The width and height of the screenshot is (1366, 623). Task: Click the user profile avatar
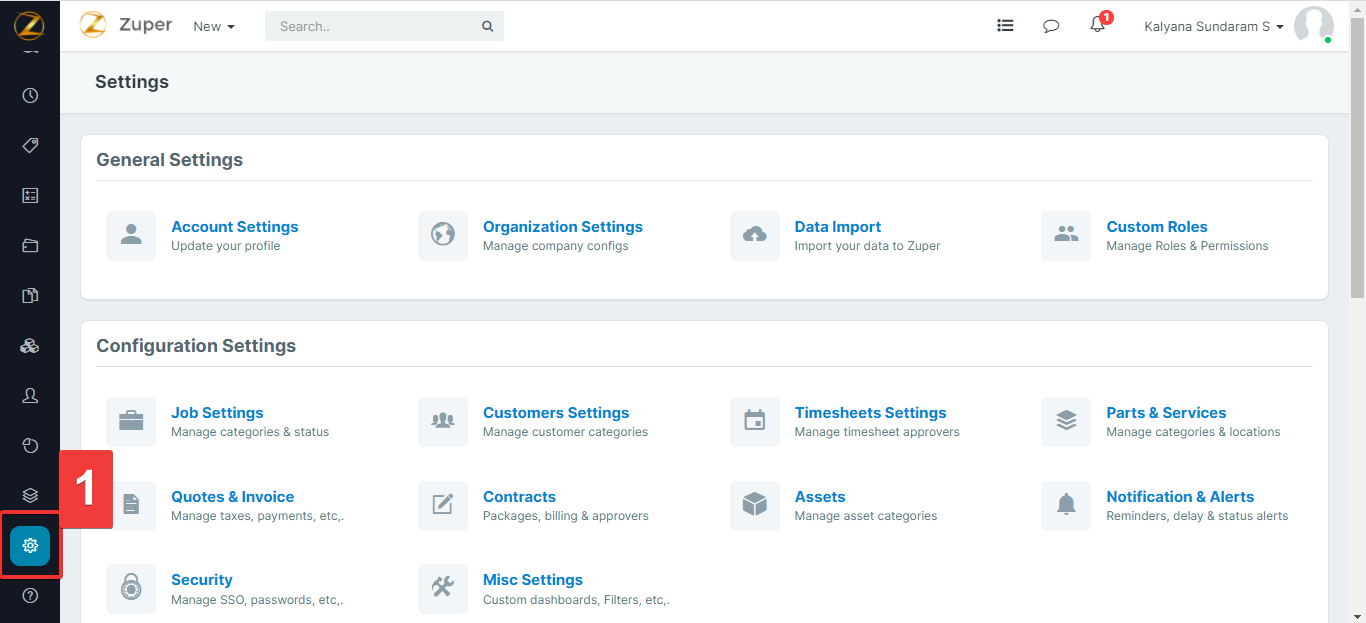tap(1313, 26)
